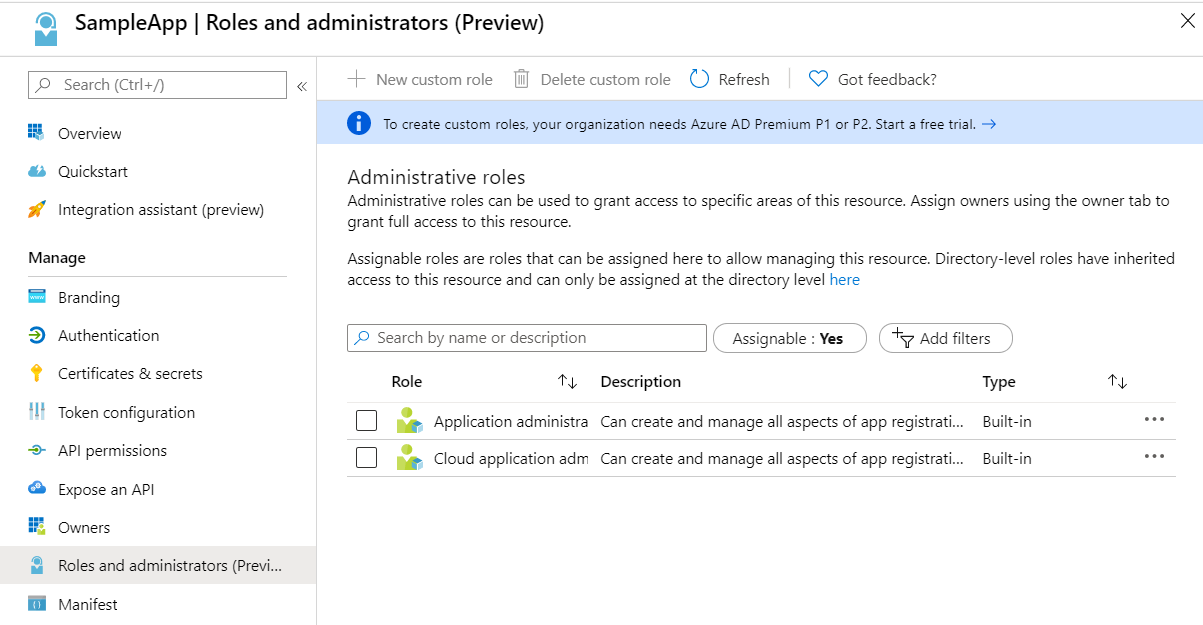Collapse the left sidebar with double chevron

point(302,86)
